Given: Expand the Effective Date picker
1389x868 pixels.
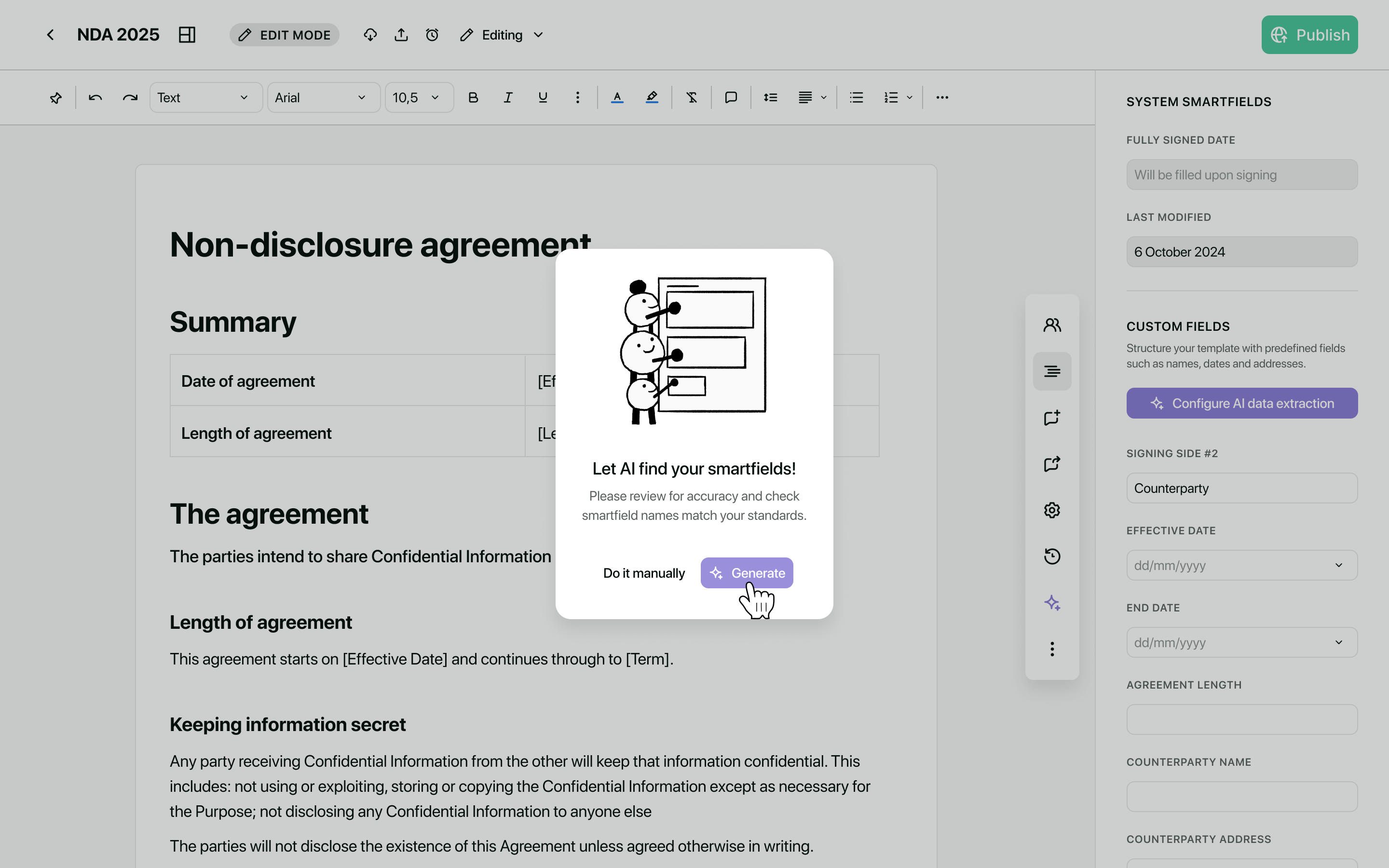Looking at the screenshot, I should click(1241, 566).
